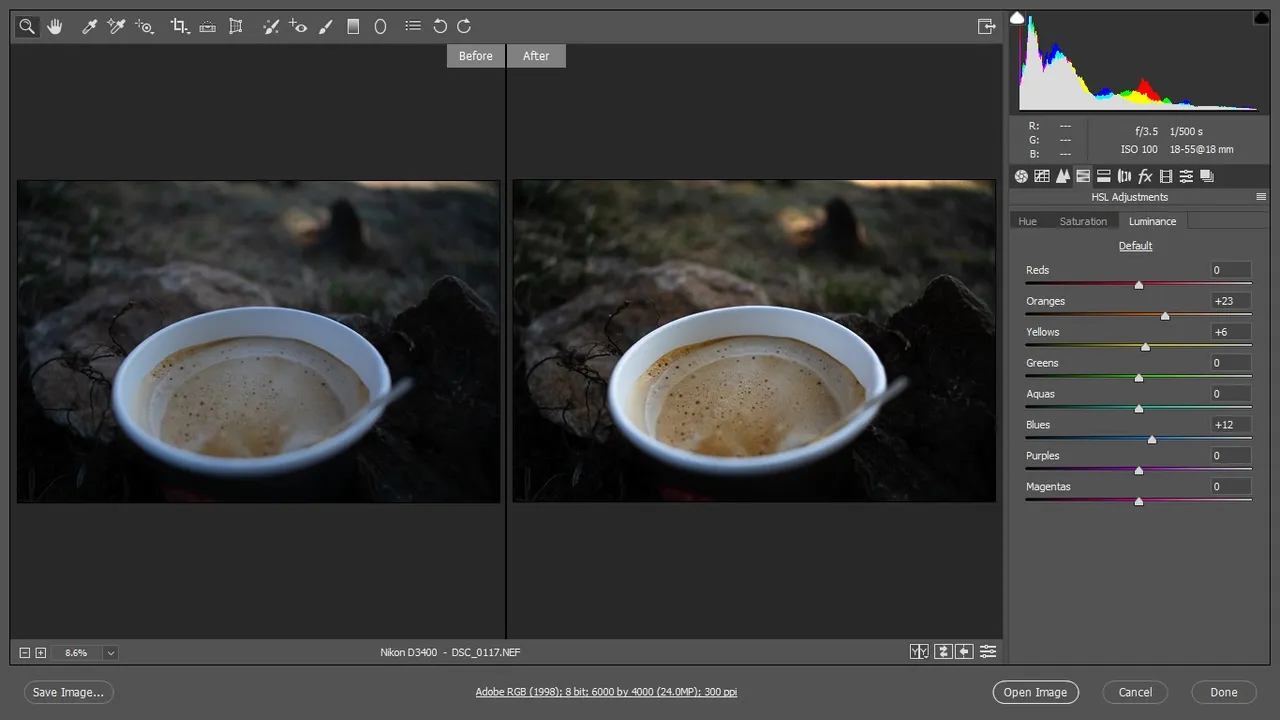The width and height of the screenshot is (1280, 720).
Task: Select the White Balance eyedropper tool
Action: point(89,27)
